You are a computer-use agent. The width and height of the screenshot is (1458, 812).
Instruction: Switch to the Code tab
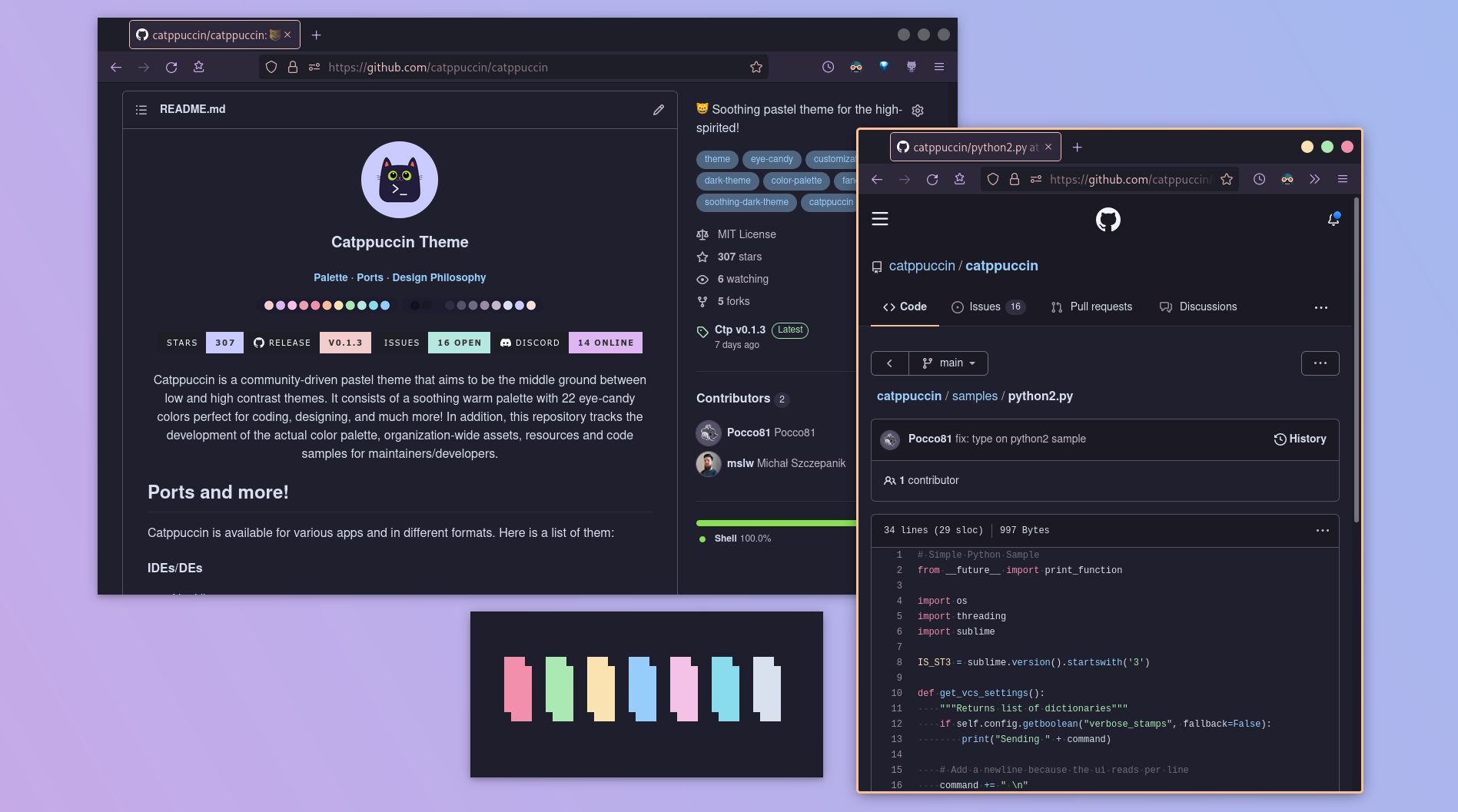905,307
